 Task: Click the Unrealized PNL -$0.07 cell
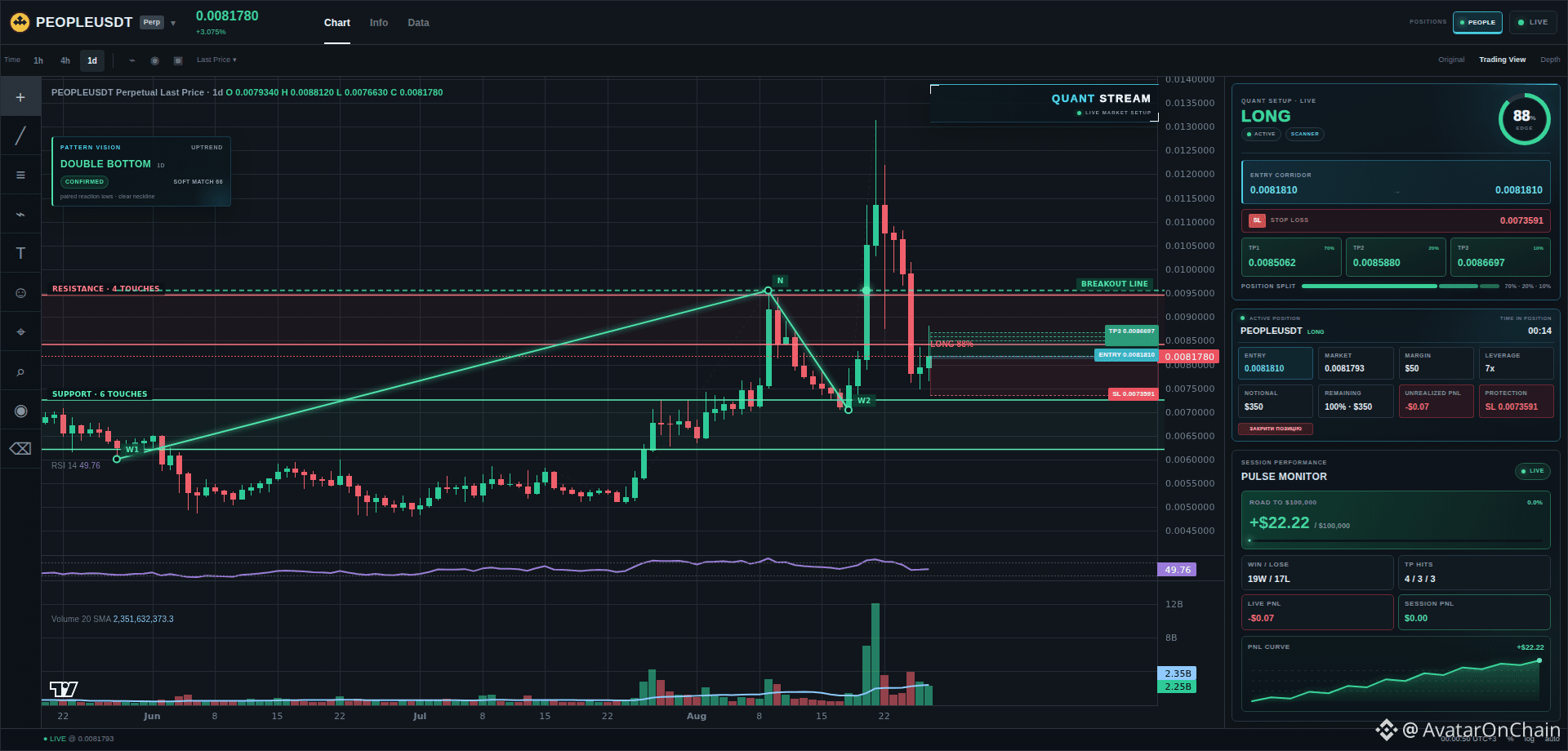1436,401
